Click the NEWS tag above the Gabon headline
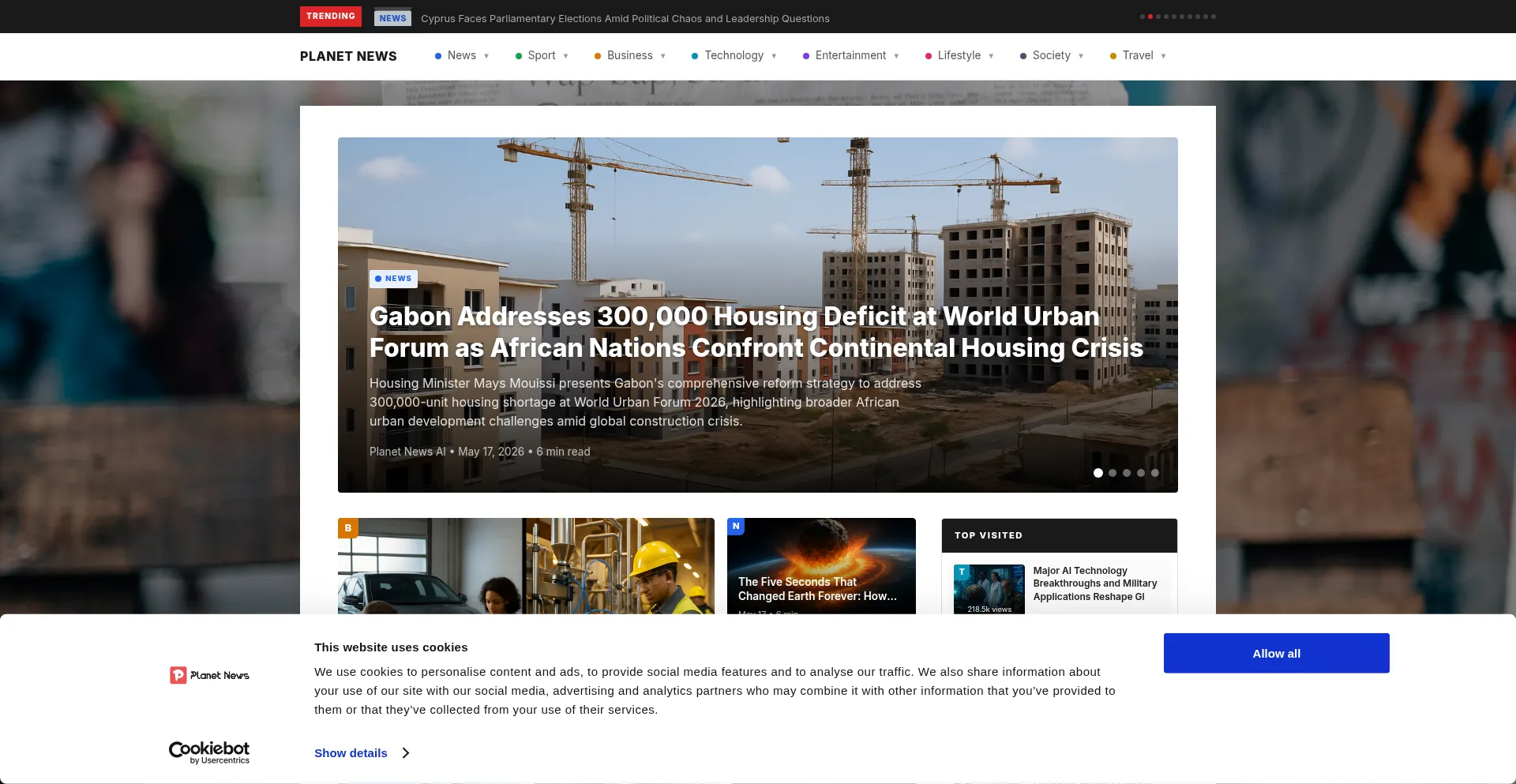This screenshot has width=1516, height=784. pos(393,279)
